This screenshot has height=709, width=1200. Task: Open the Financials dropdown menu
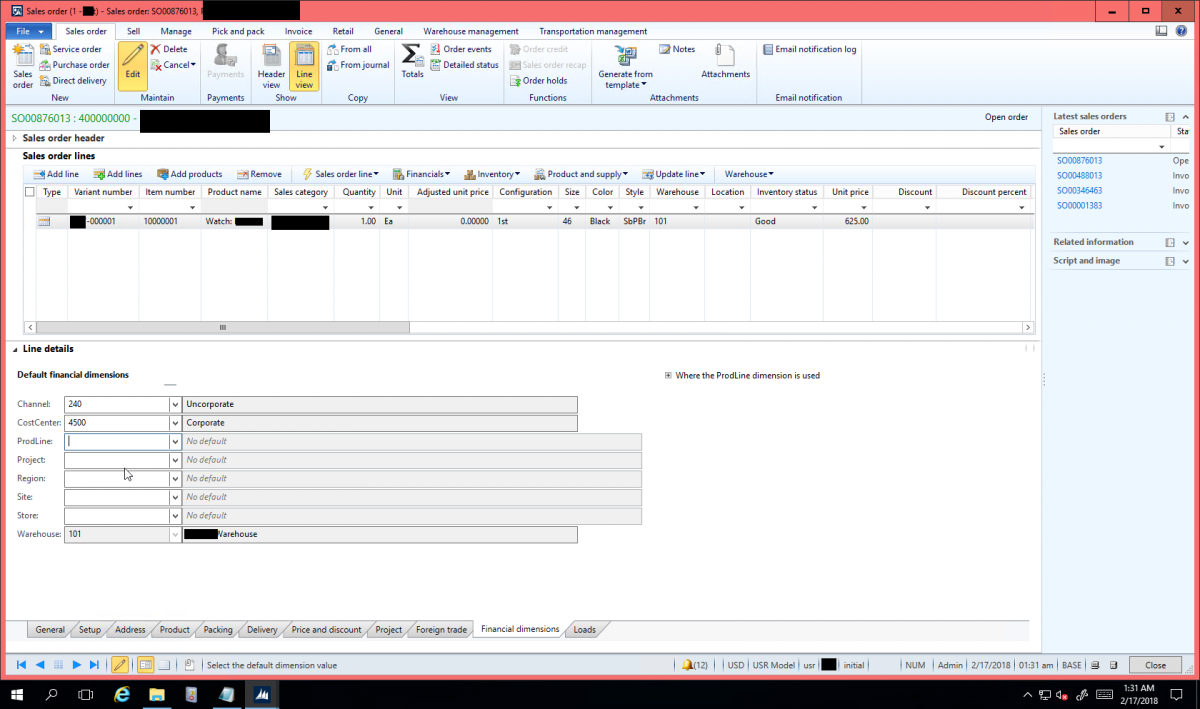pyautogui.click(x=421, y=174)
